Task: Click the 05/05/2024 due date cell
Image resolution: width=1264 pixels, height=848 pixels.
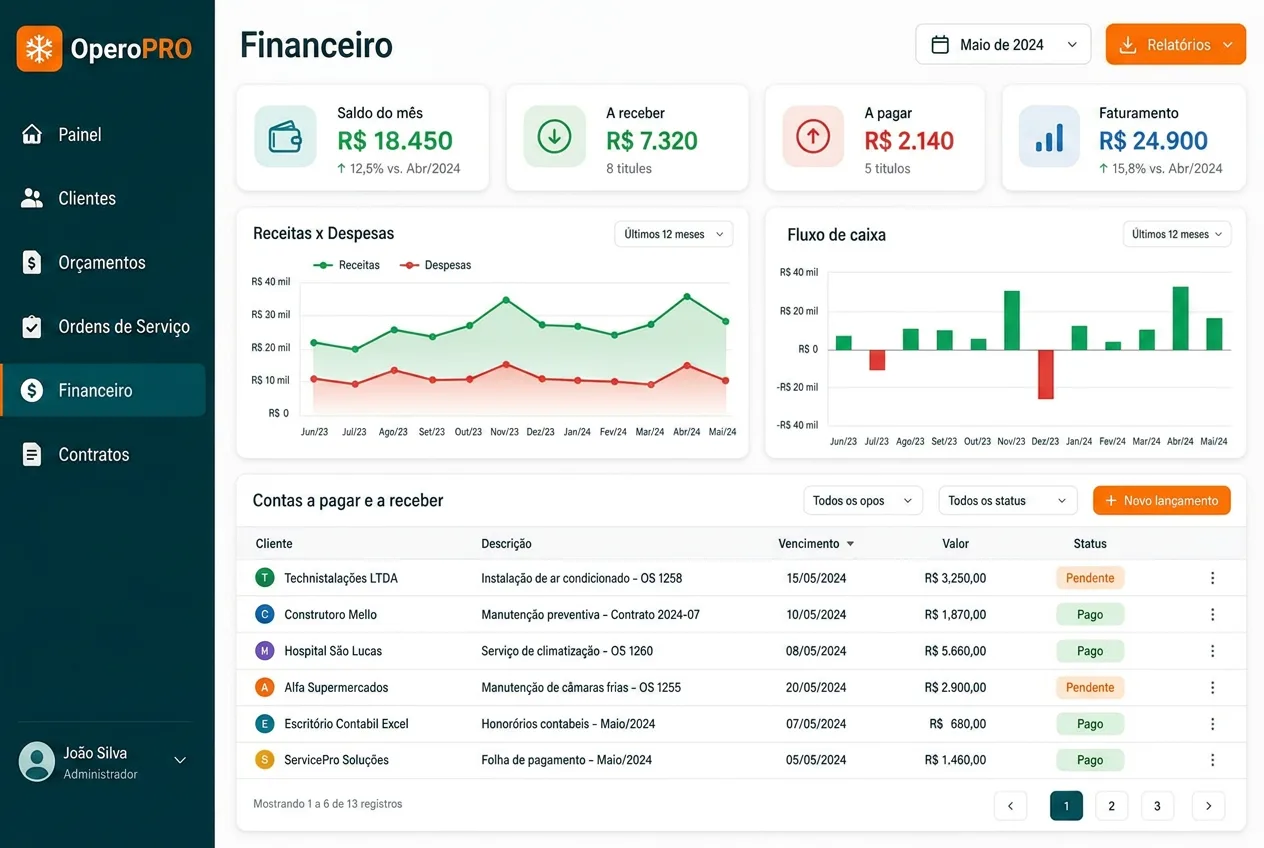Action: click(x=816, y=760)
